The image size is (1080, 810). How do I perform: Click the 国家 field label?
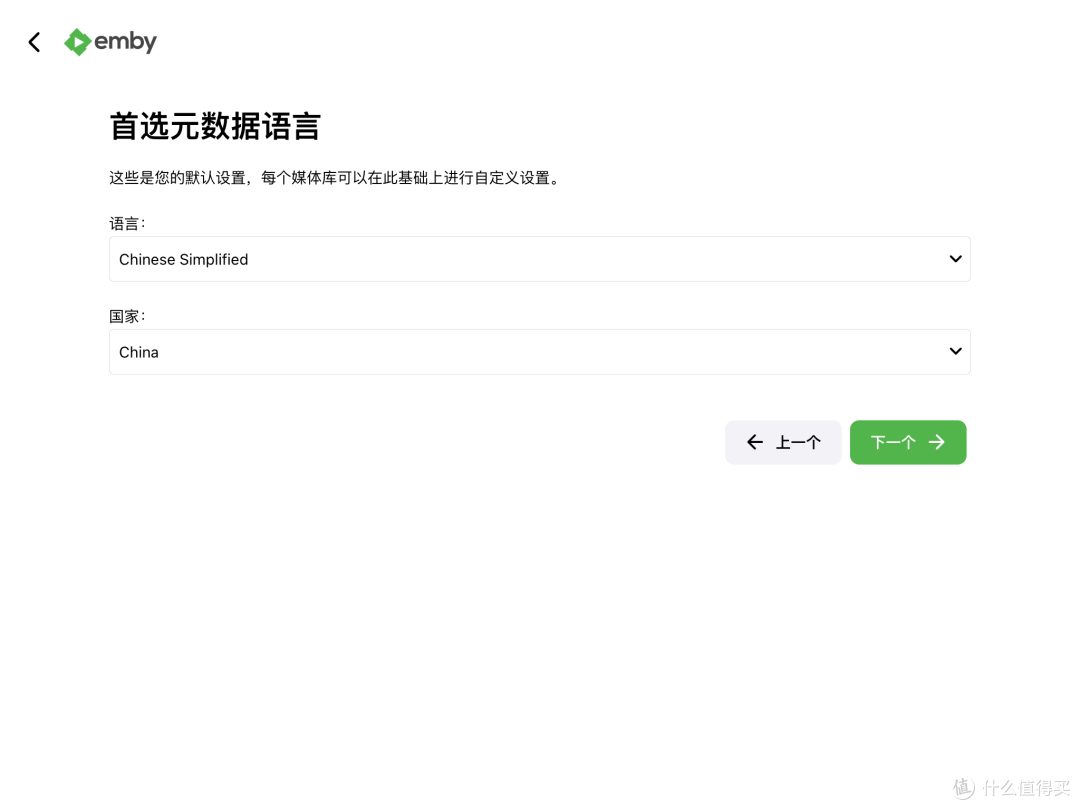pos(124,316)
